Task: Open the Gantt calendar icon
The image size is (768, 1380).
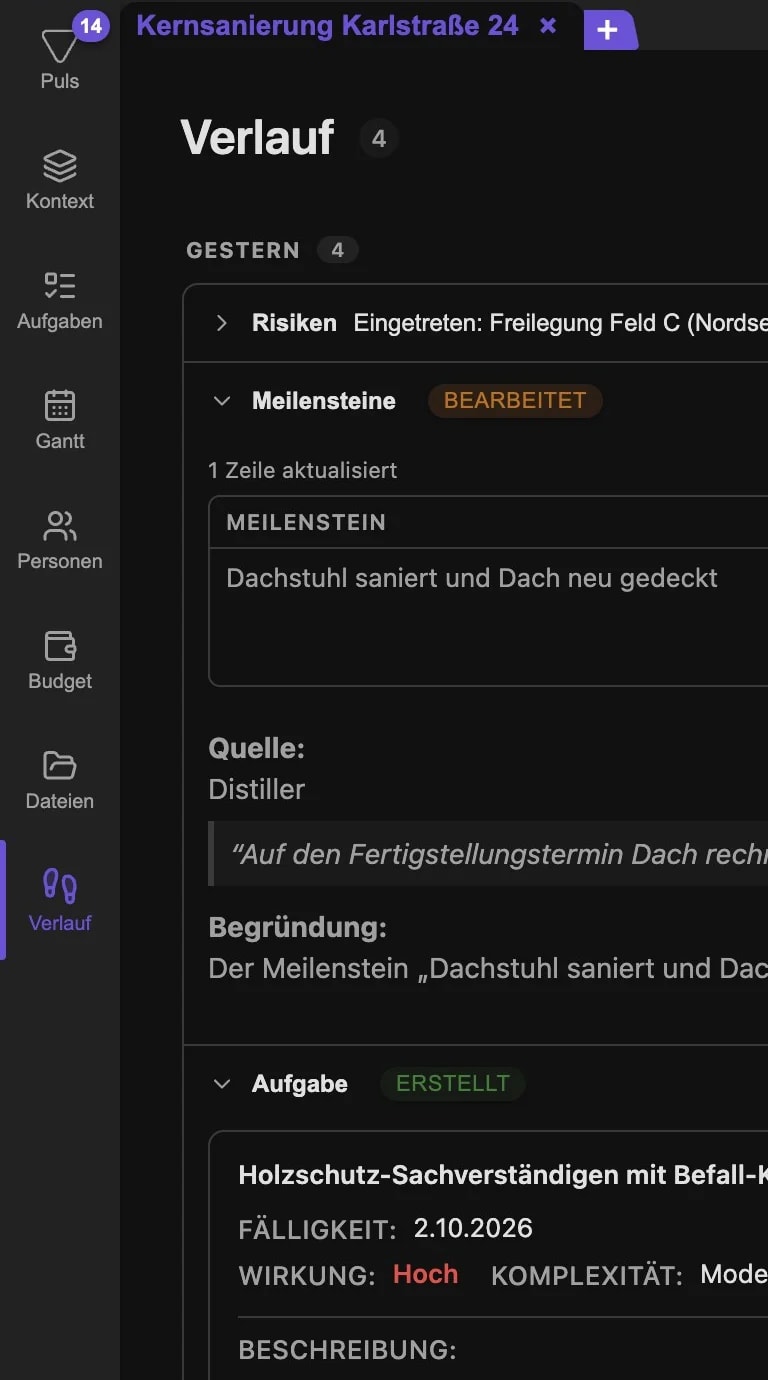Action: click(x=60, y=406)
